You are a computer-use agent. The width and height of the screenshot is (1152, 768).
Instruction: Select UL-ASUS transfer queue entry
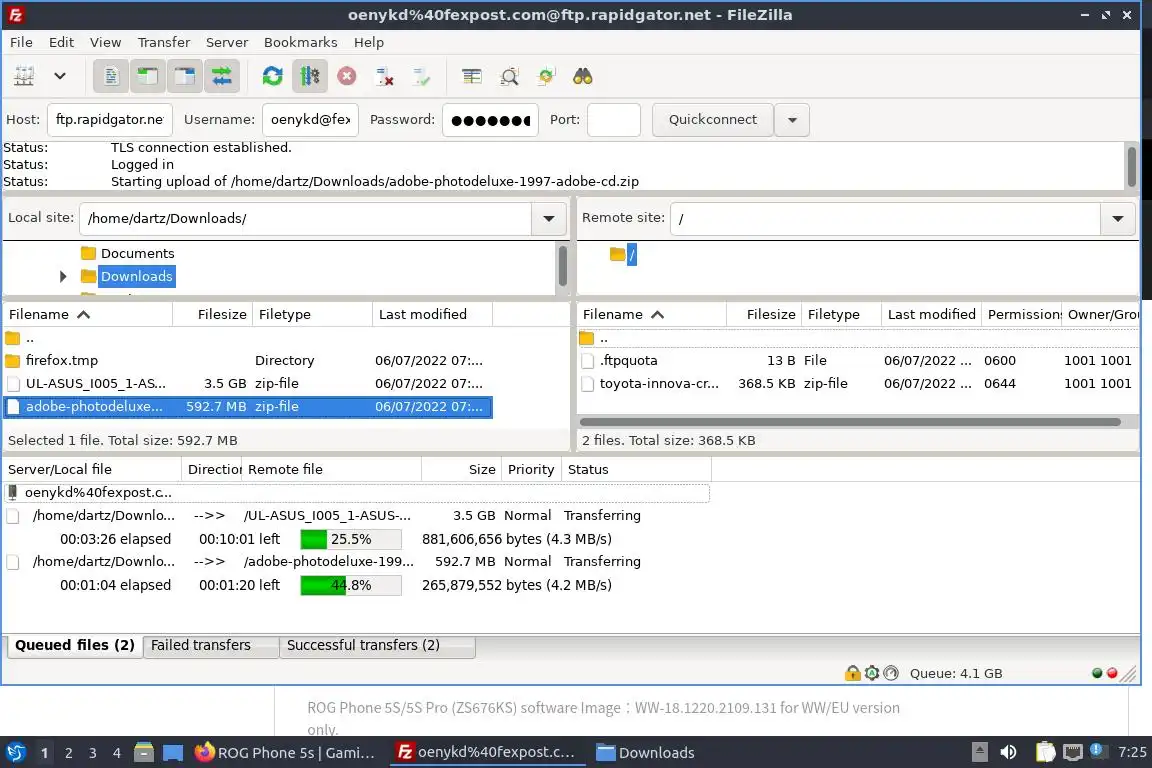pos(356,516)
